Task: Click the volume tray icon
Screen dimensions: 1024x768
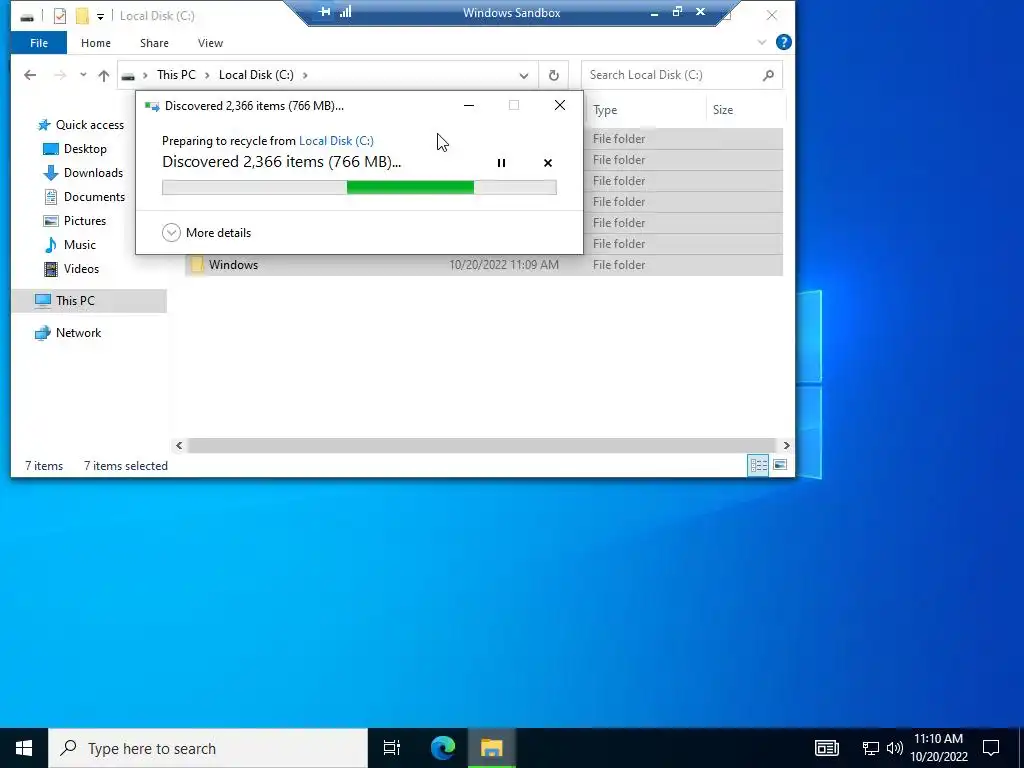Action: pyautogui.click(x=895, y=748)
